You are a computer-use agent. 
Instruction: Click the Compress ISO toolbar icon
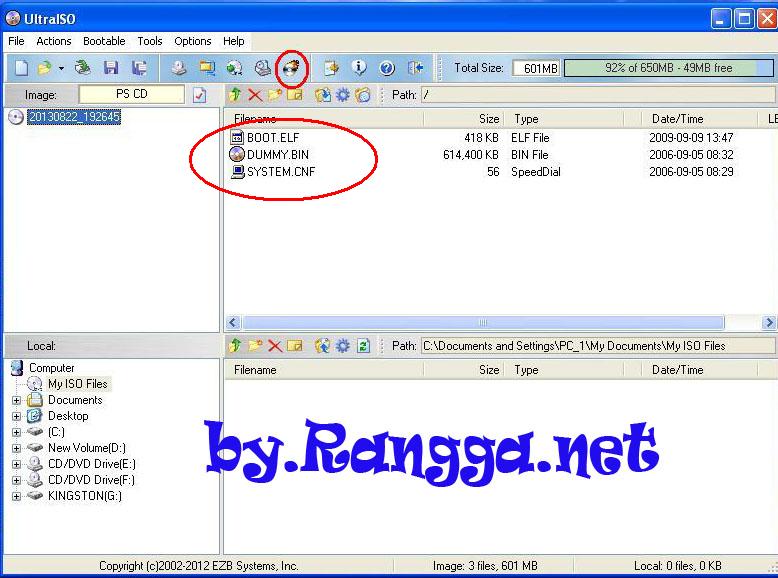pos(207,67)
